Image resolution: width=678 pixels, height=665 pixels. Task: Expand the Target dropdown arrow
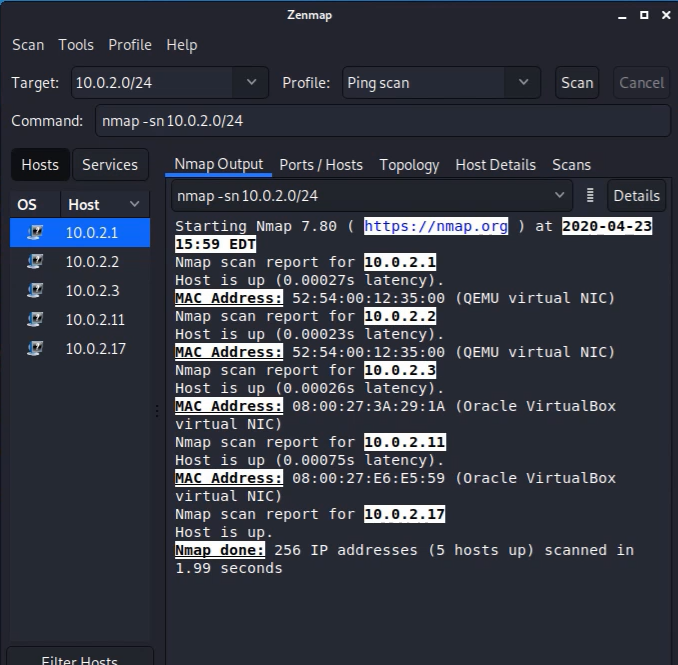click(x=251, y=82)
